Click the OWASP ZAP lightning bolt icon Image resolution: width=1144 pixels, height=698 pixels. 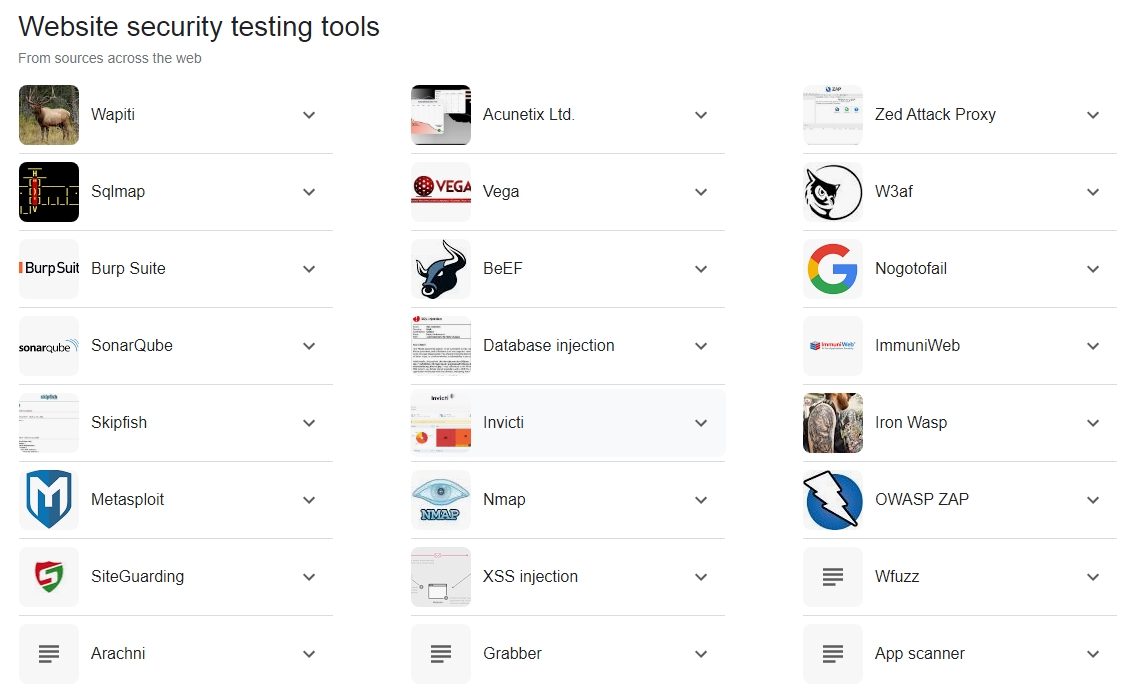832,500
